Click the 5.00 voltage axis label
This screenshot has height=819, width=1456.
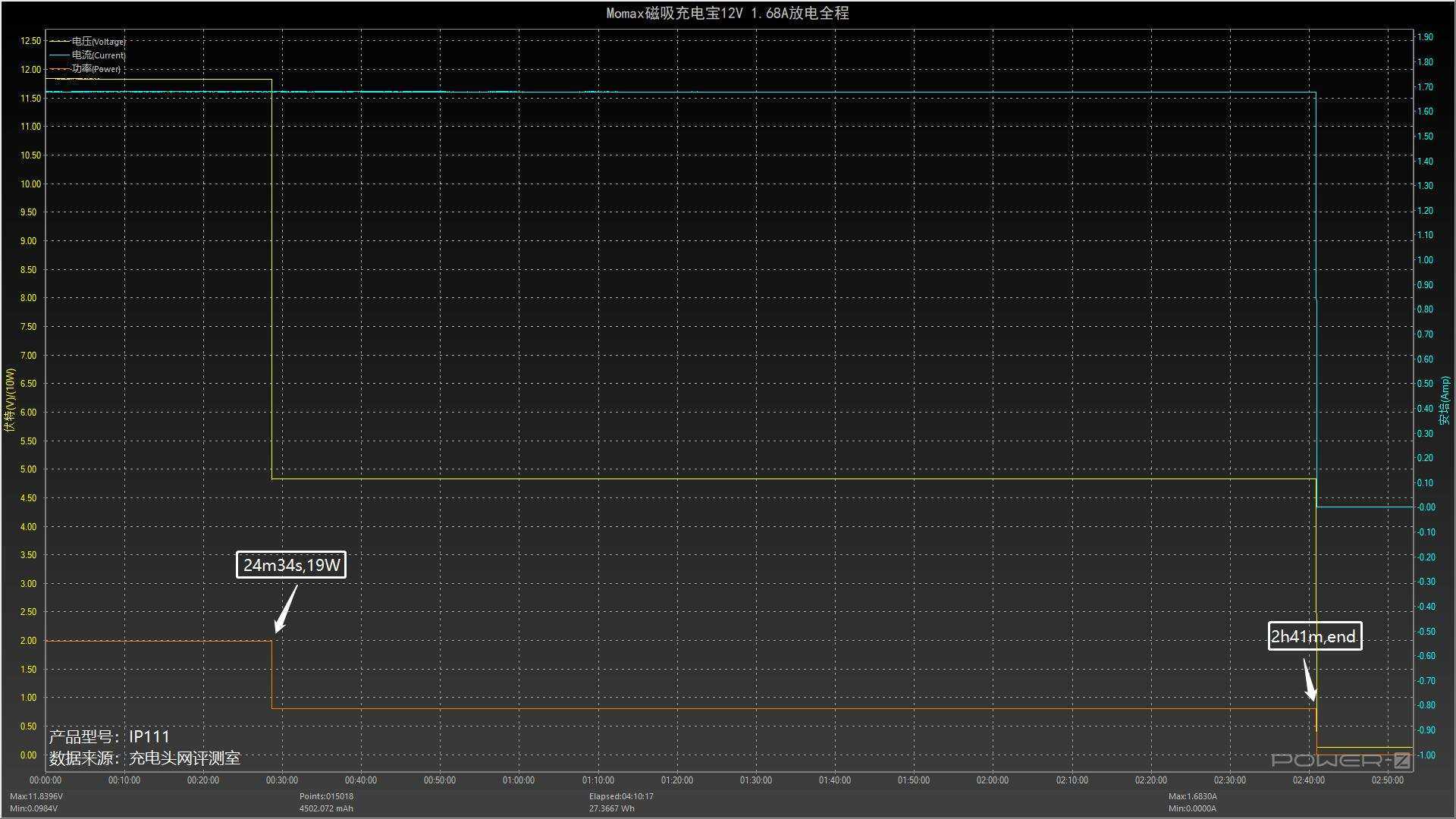28,469
